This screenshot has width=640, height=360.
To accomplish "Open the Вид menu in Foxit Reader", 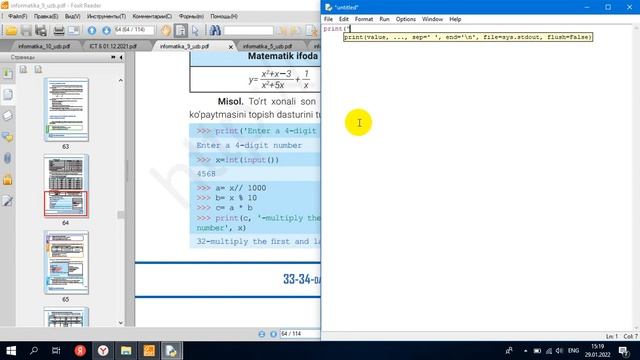I will [73, 16].
